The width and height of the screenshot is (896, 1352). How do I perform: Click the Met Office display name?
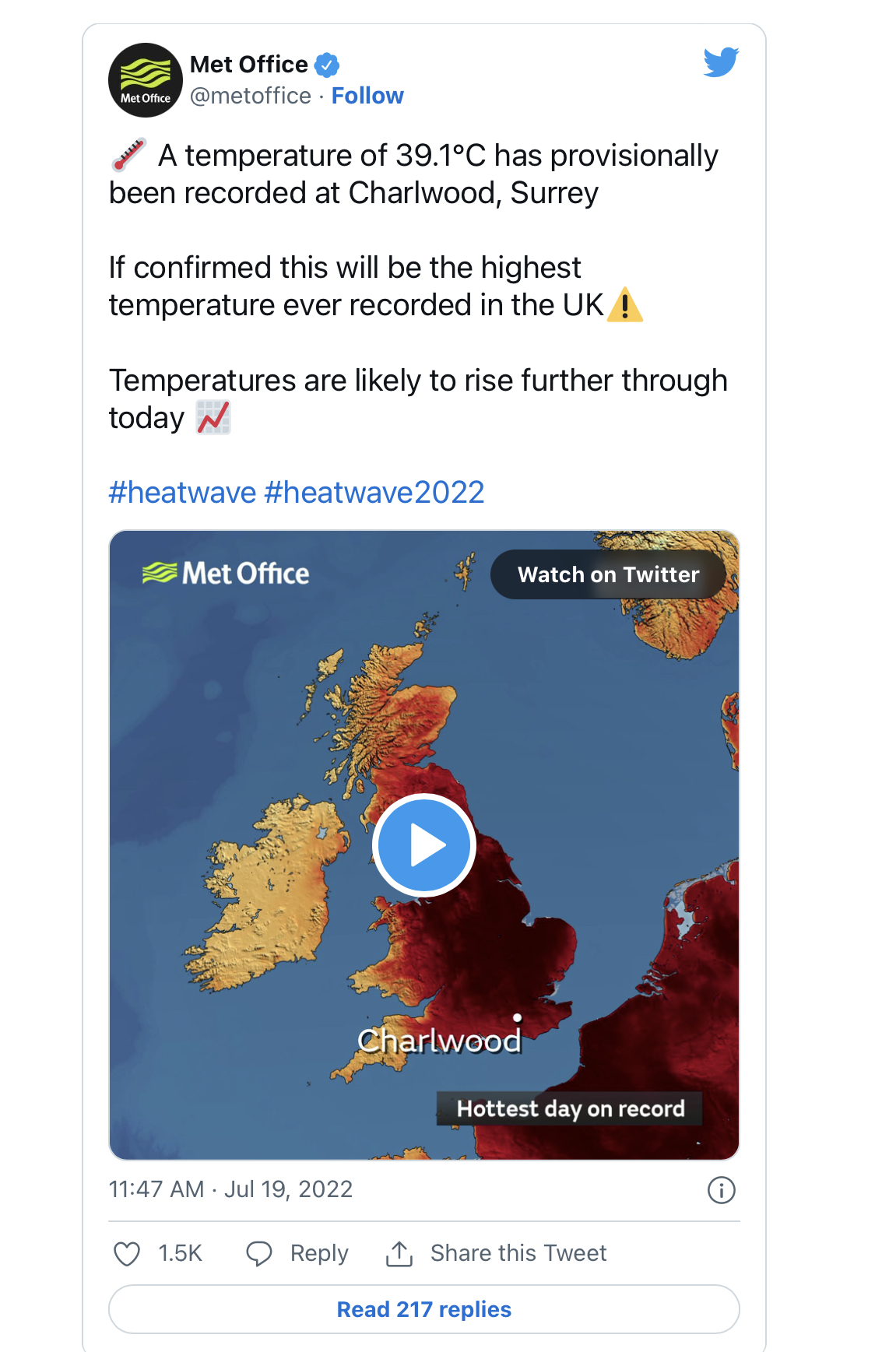coord(249,65)
